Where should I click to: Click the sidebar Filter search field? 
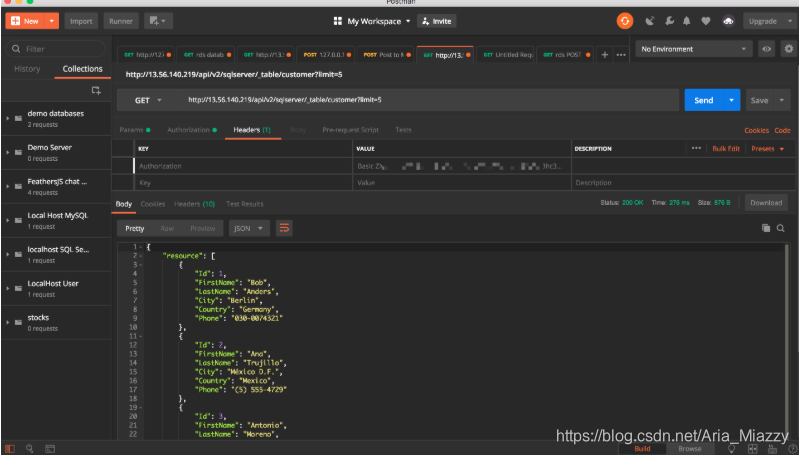pos(56,49)
